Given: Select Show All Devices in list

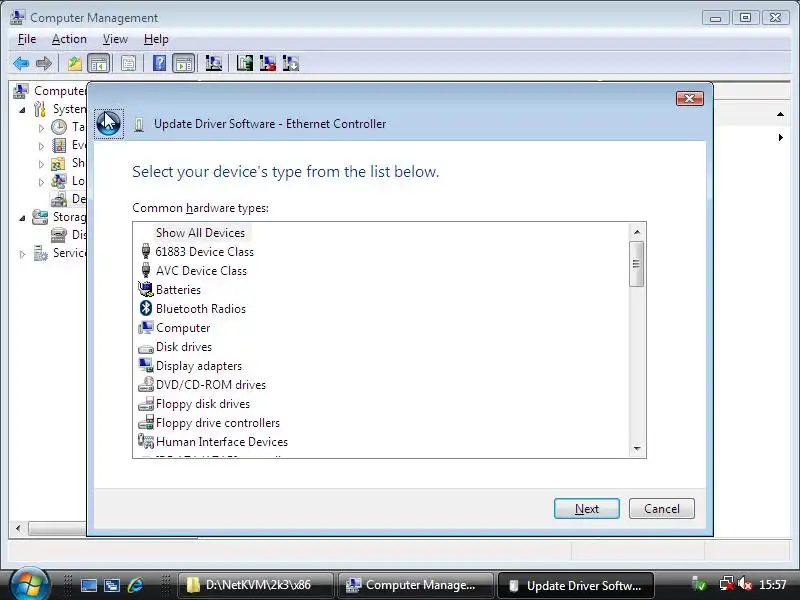Looking at the screenshot, I should pyautogui.click(x=200, y=233).
